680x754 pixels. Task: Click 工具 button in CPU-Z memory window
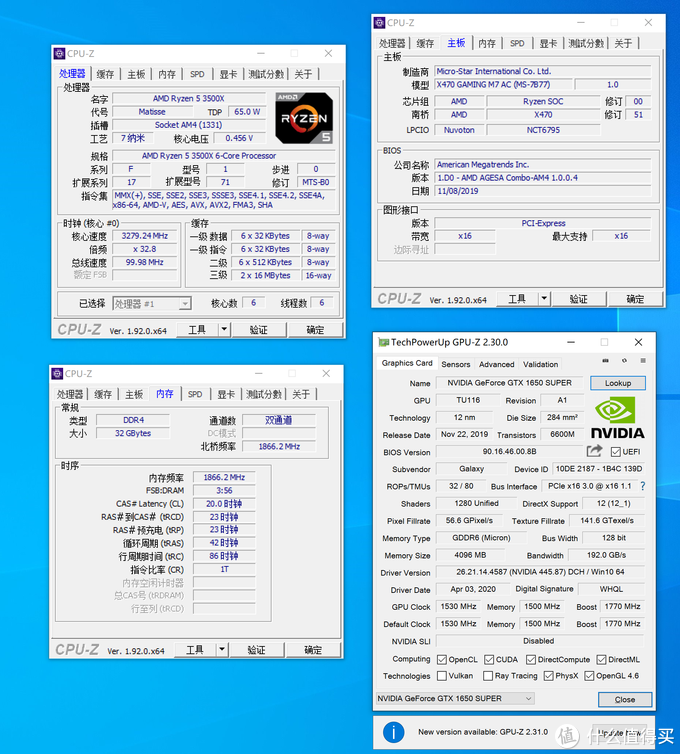pyautogui.click(x=195, y=650)
